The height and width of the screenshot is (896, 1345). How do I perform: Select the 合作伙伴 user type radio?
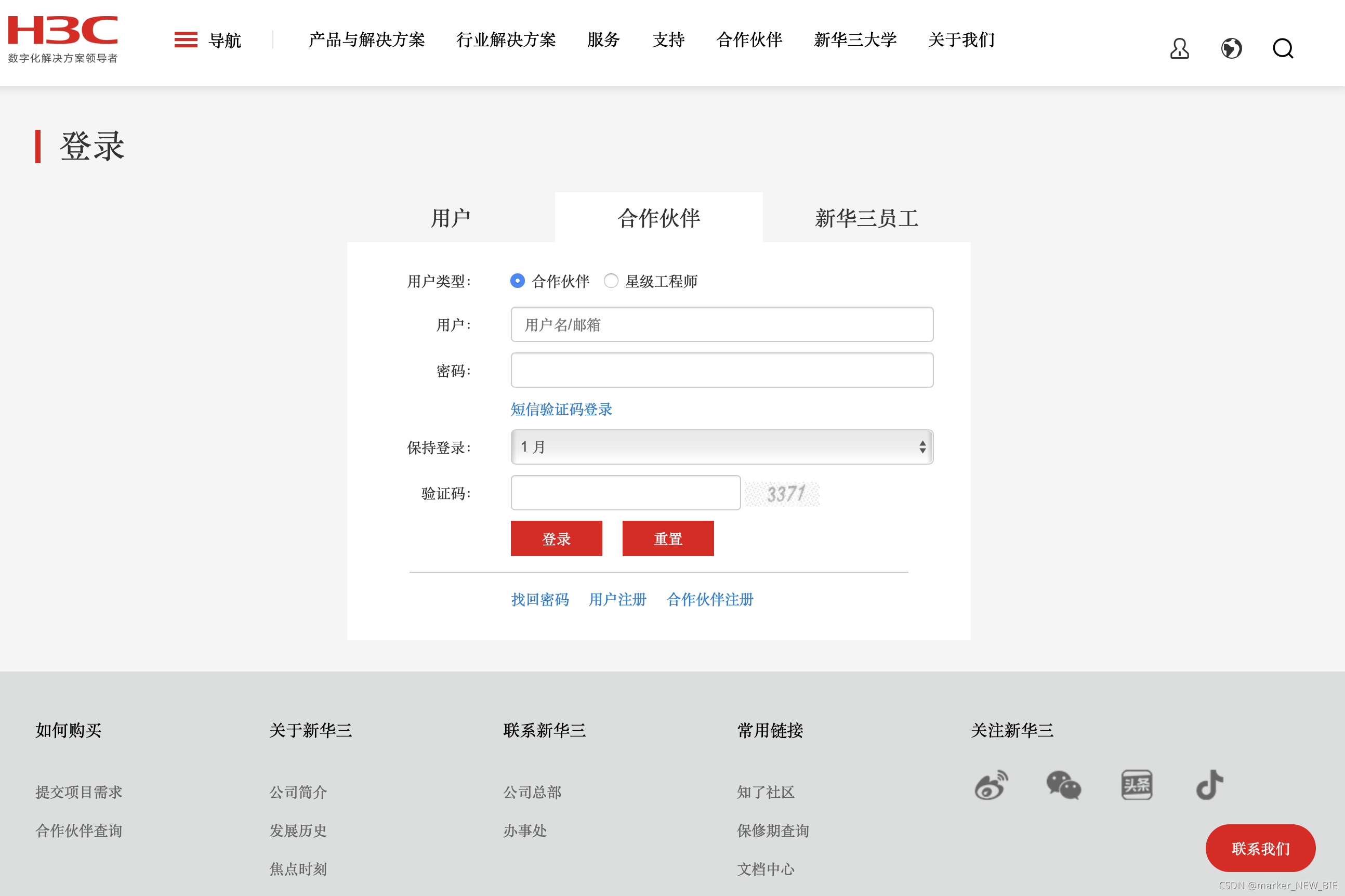point(517,281)
